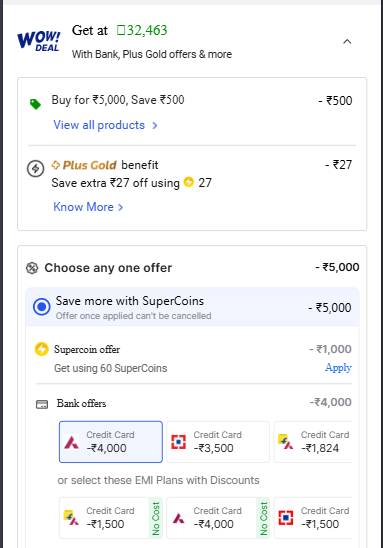Screen dimensions: 383x548
Task: Choose Axis No Cost EMI plan -₹4,000
Action: 218,518
